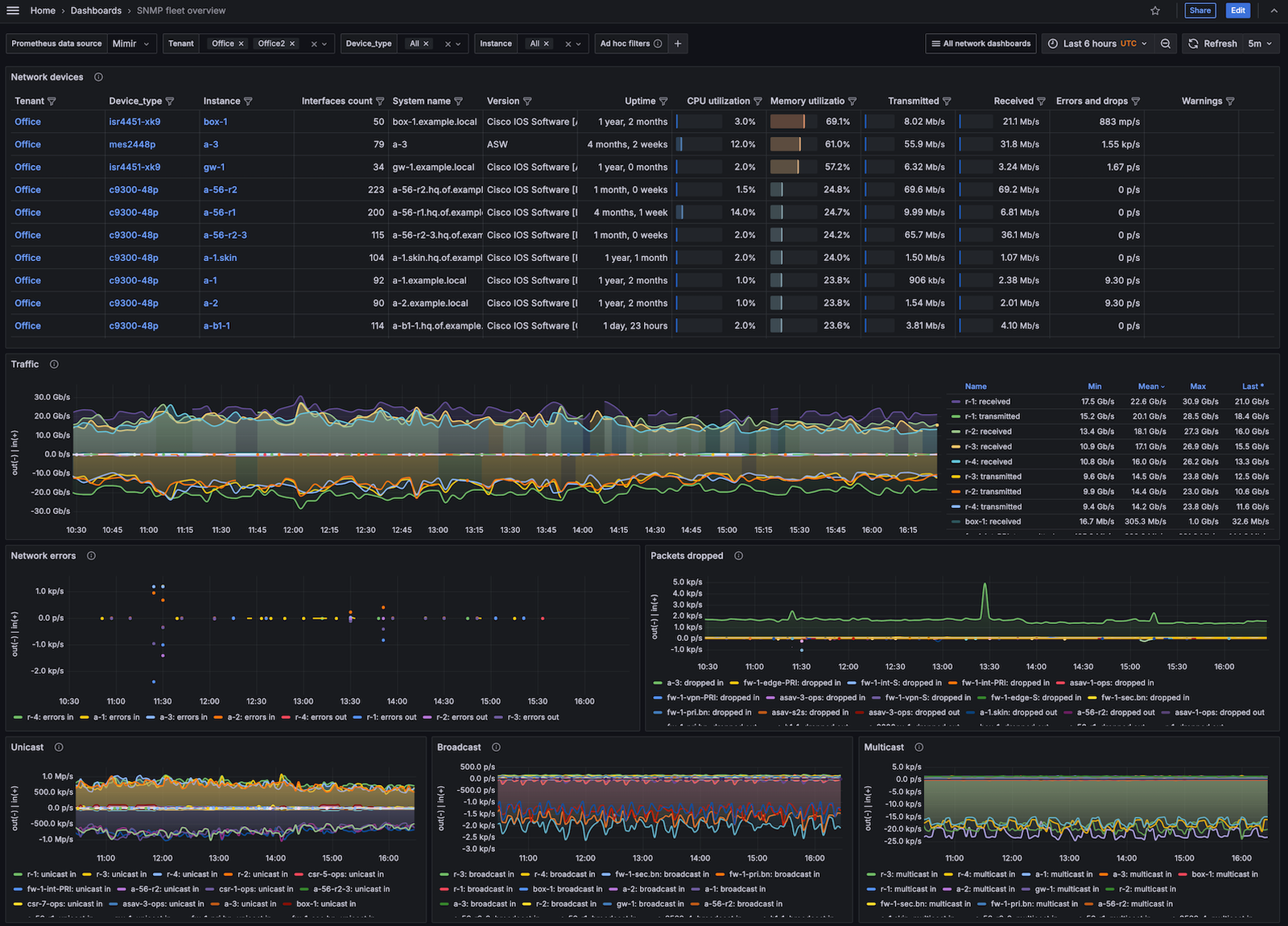The image size is (1288, 926).
Task: Open the hamburger navigation menu
Action: (x=13, y=10)
